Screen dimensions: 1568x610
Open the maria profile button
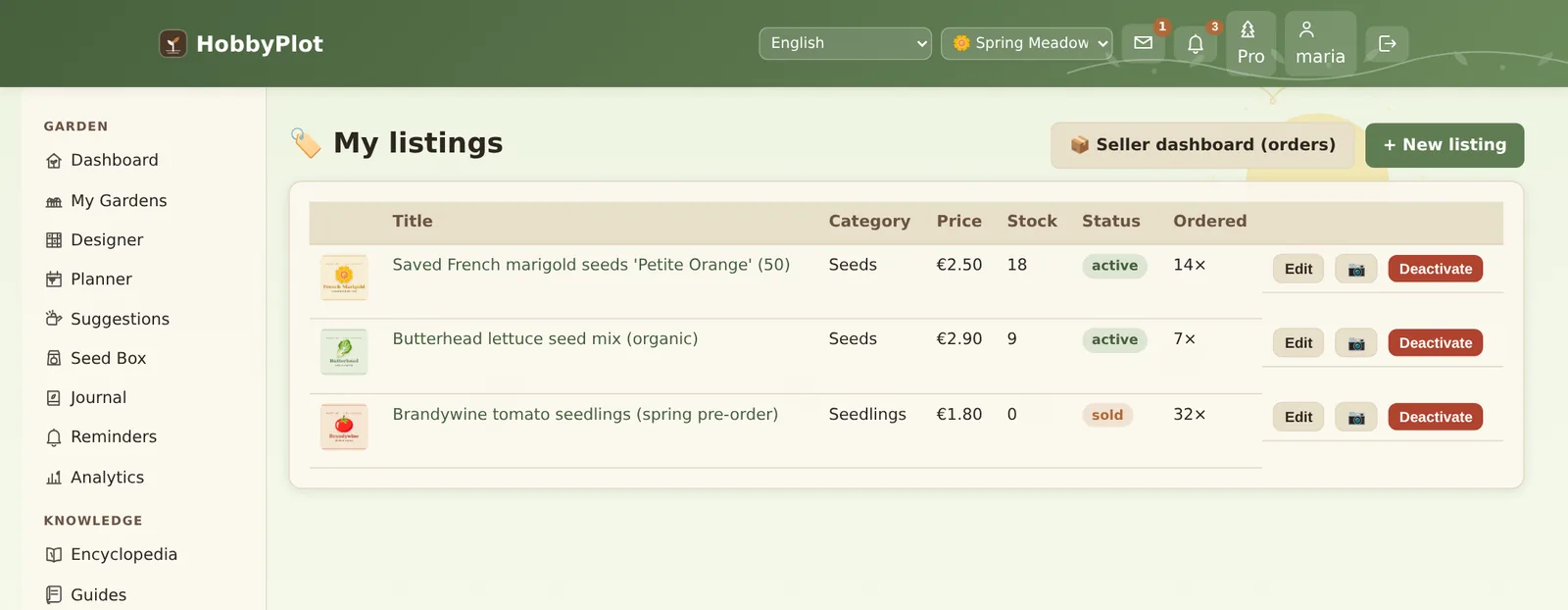1320,43
